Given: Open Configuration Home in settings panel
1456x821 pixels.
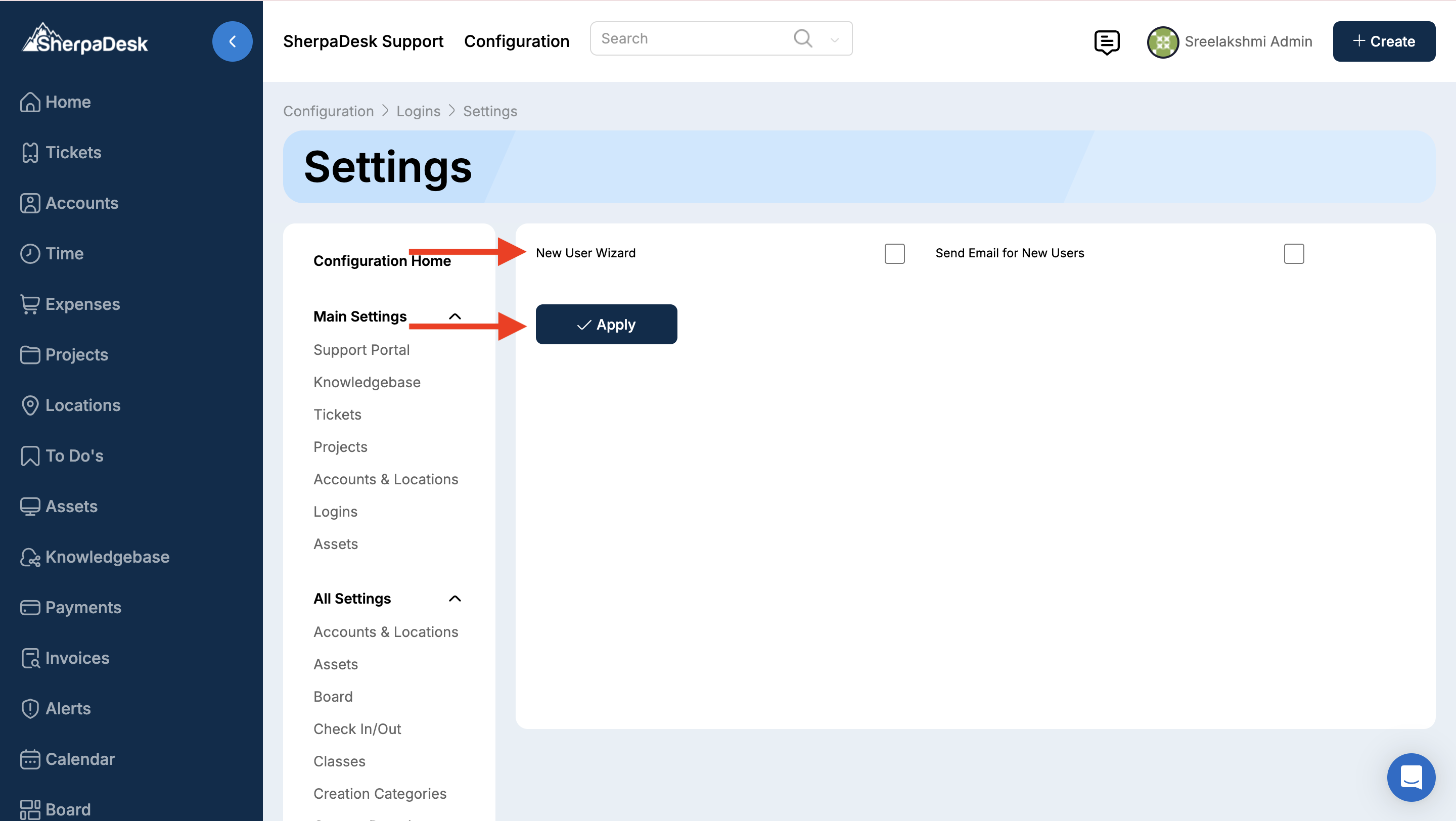Looking at the screenshot, I should pos(382,261).
